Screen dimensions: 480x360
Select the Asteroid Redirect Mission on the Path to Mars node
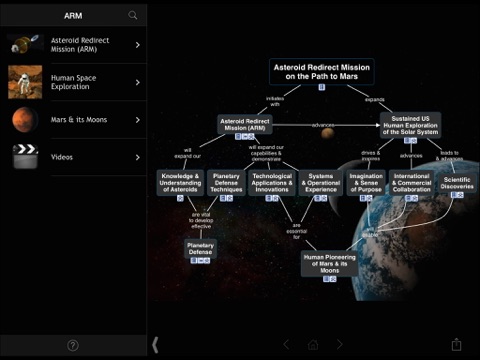322,72
